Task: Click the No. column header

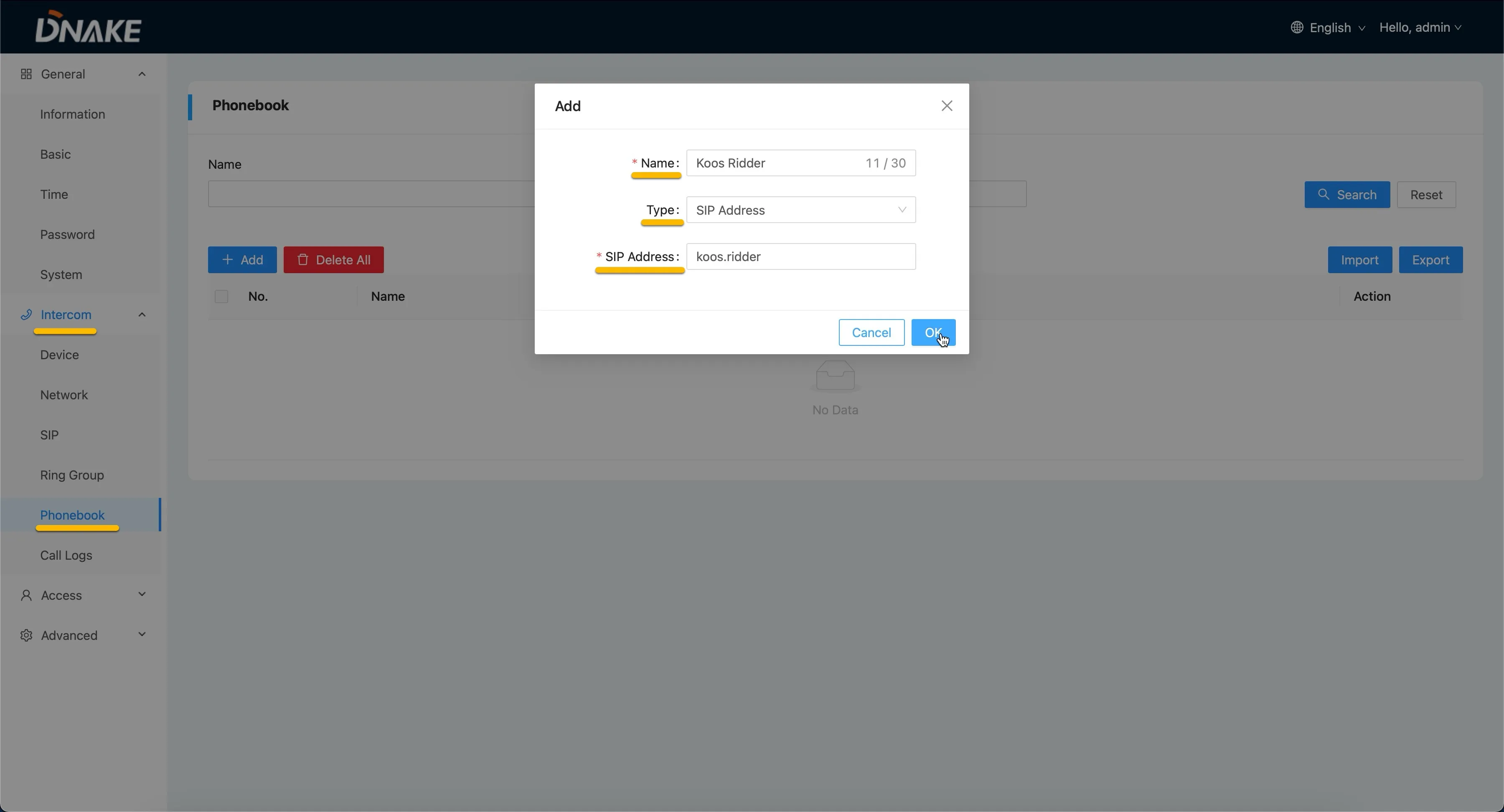Action: click(258, 297)
